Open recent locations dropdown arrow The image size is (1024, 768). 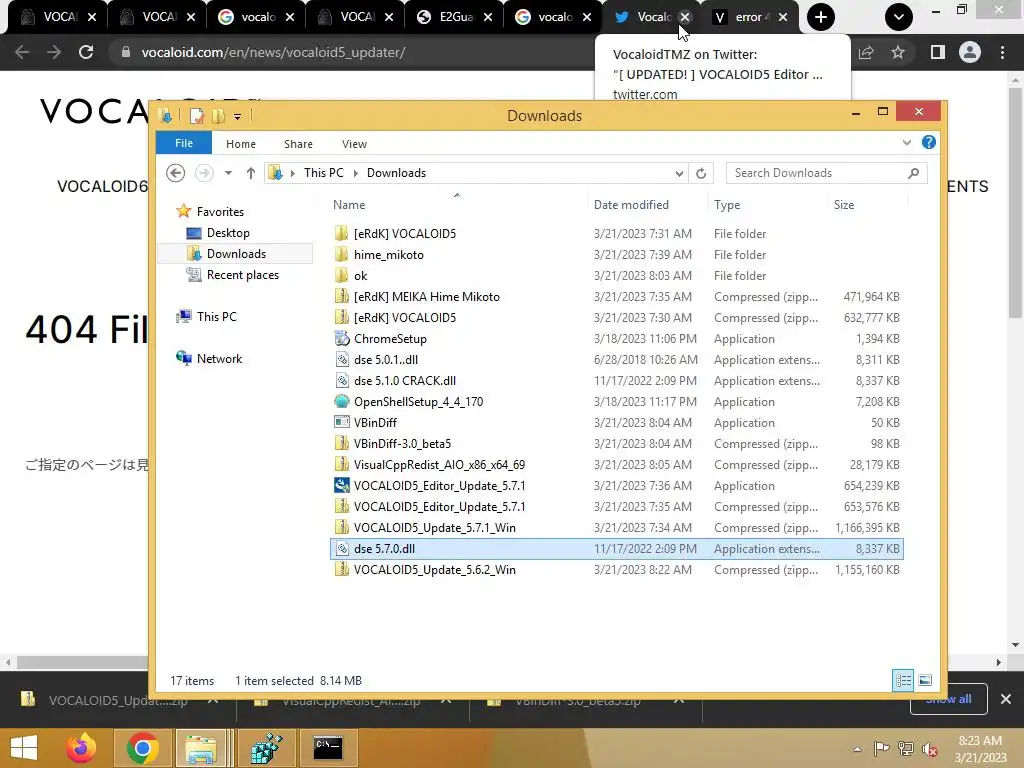[228, 173]
